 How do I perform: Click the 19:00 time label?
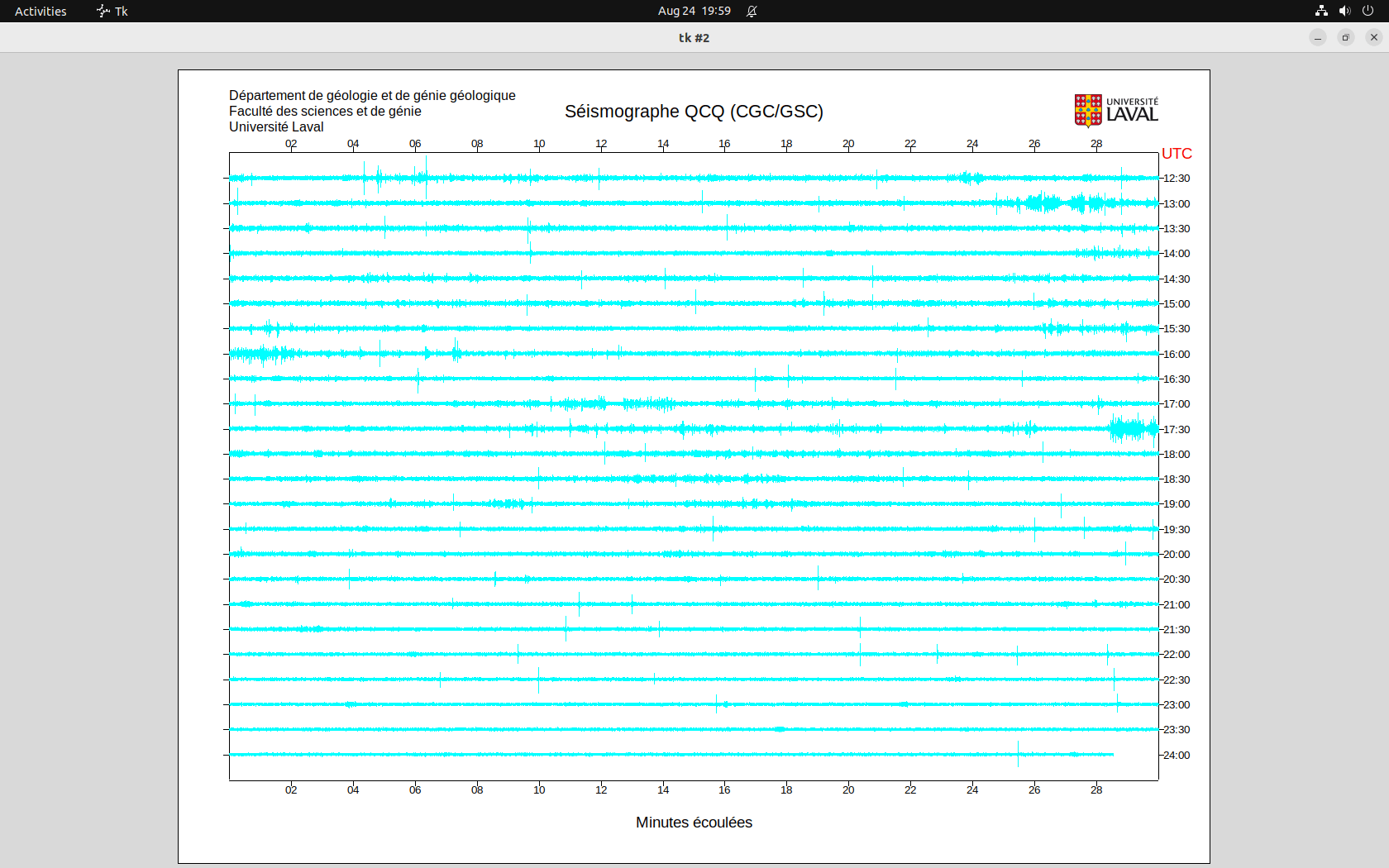coord(1177,504)
